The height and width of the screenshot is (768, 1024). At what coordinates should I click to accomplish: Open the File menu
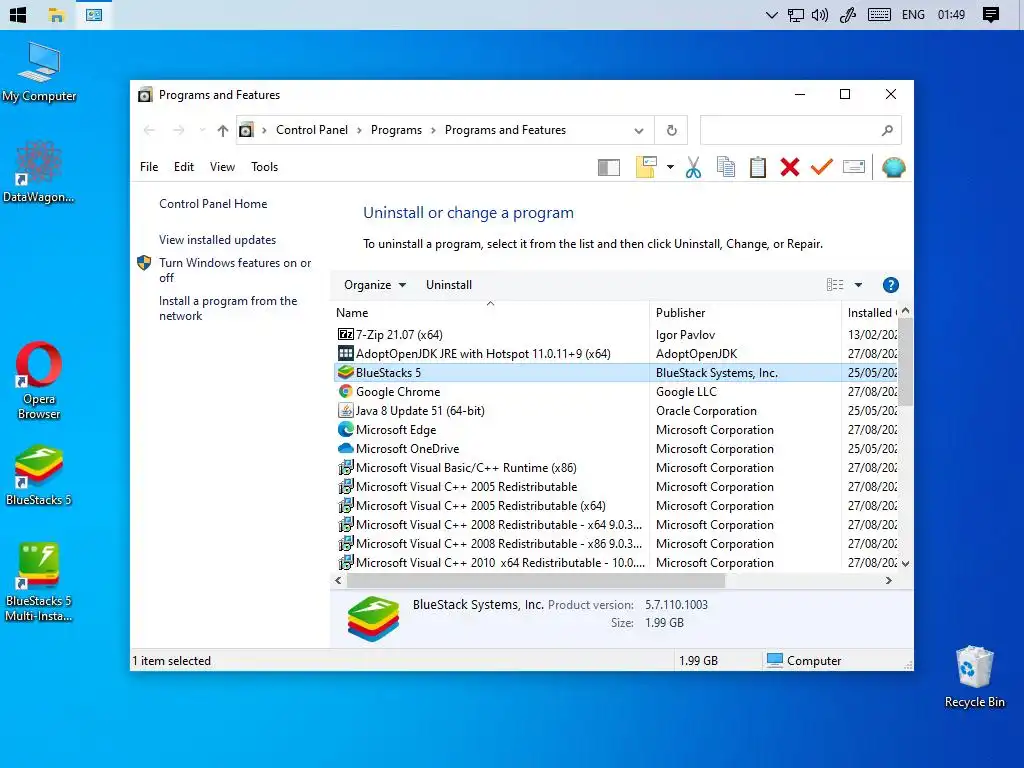point(149,167)
